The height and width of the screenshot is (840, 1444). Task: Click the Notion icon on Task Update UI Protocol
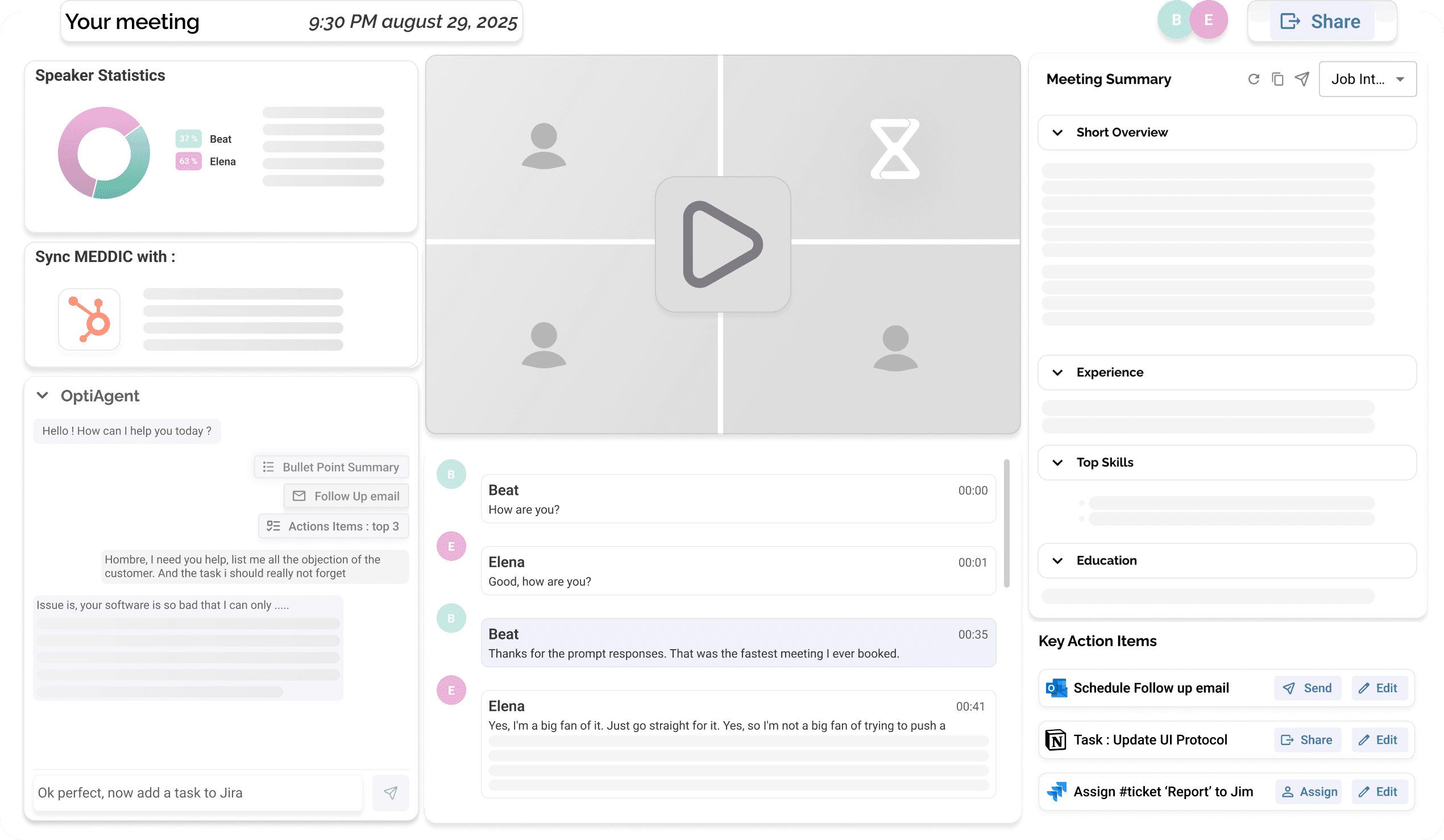1055,739
